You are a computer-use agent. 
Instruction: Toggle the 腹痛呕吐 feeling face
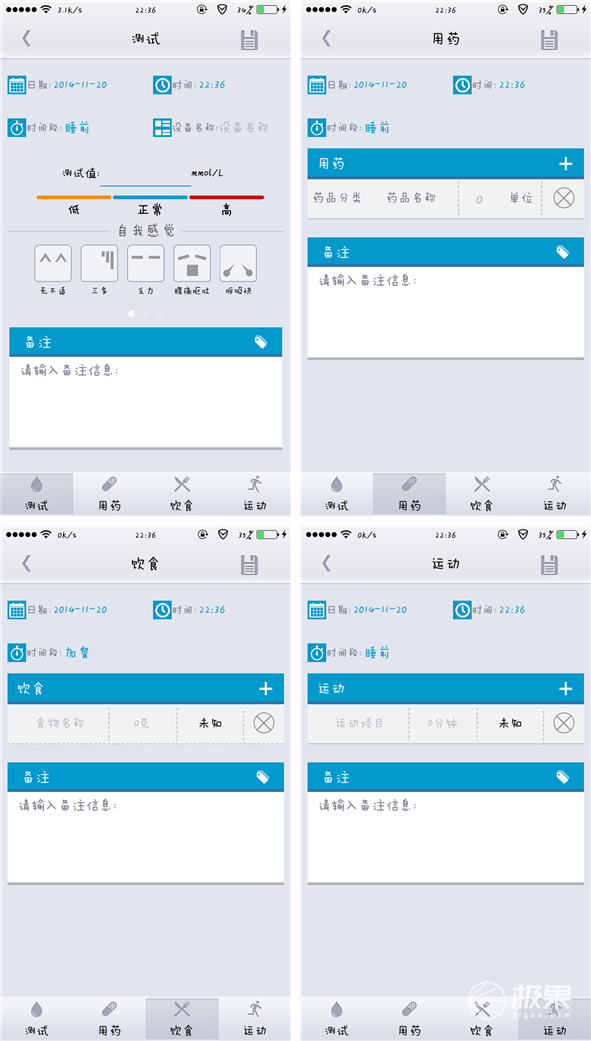[192, 264]
